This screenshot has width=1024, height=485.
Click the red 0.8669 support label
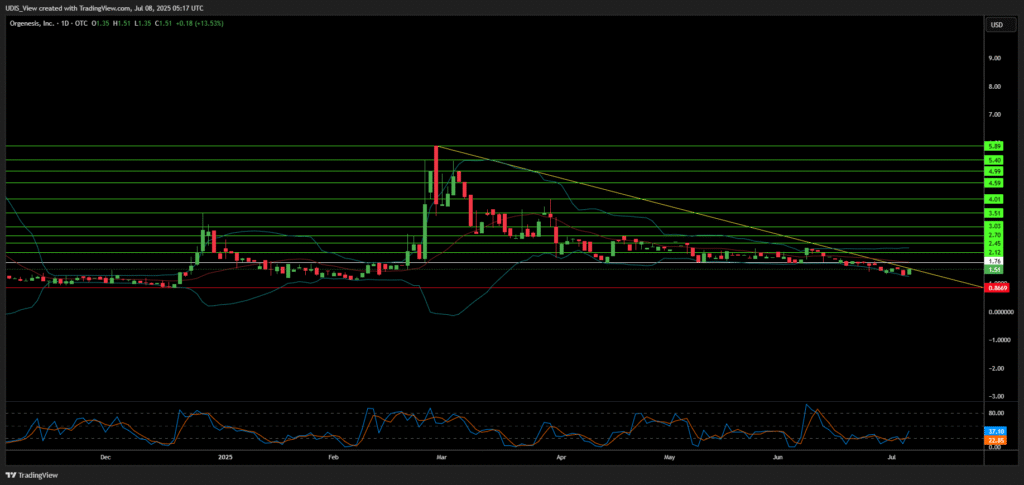pyautogui.click(x=994, y=287)
